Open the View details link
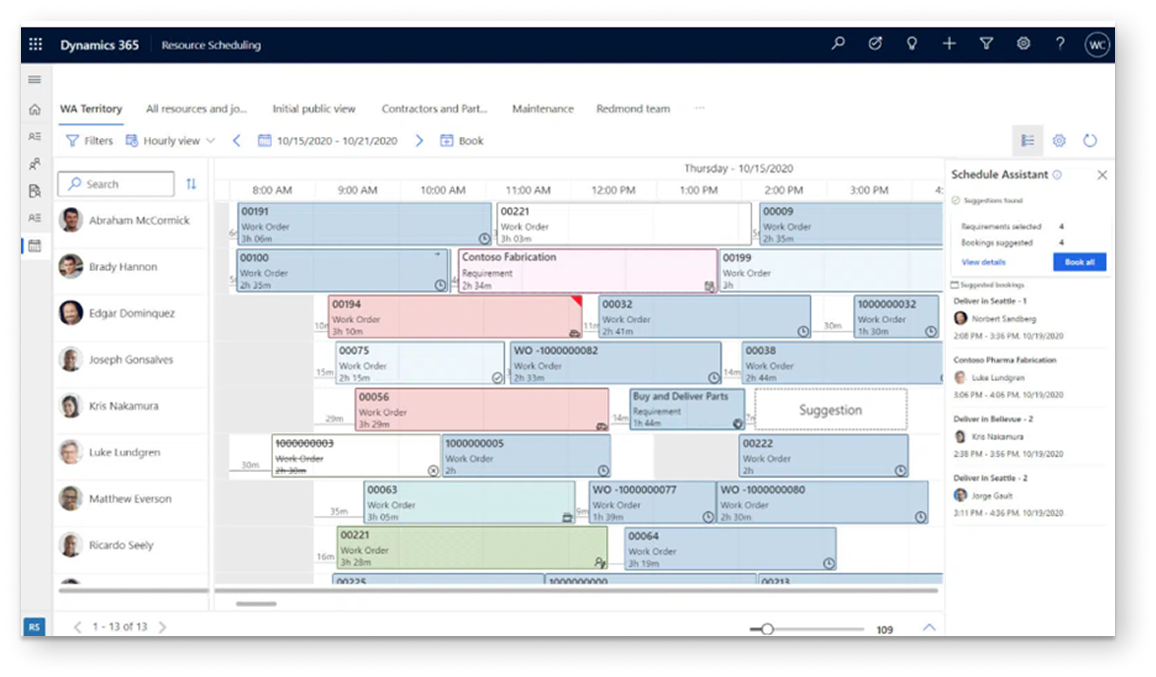 983,262
